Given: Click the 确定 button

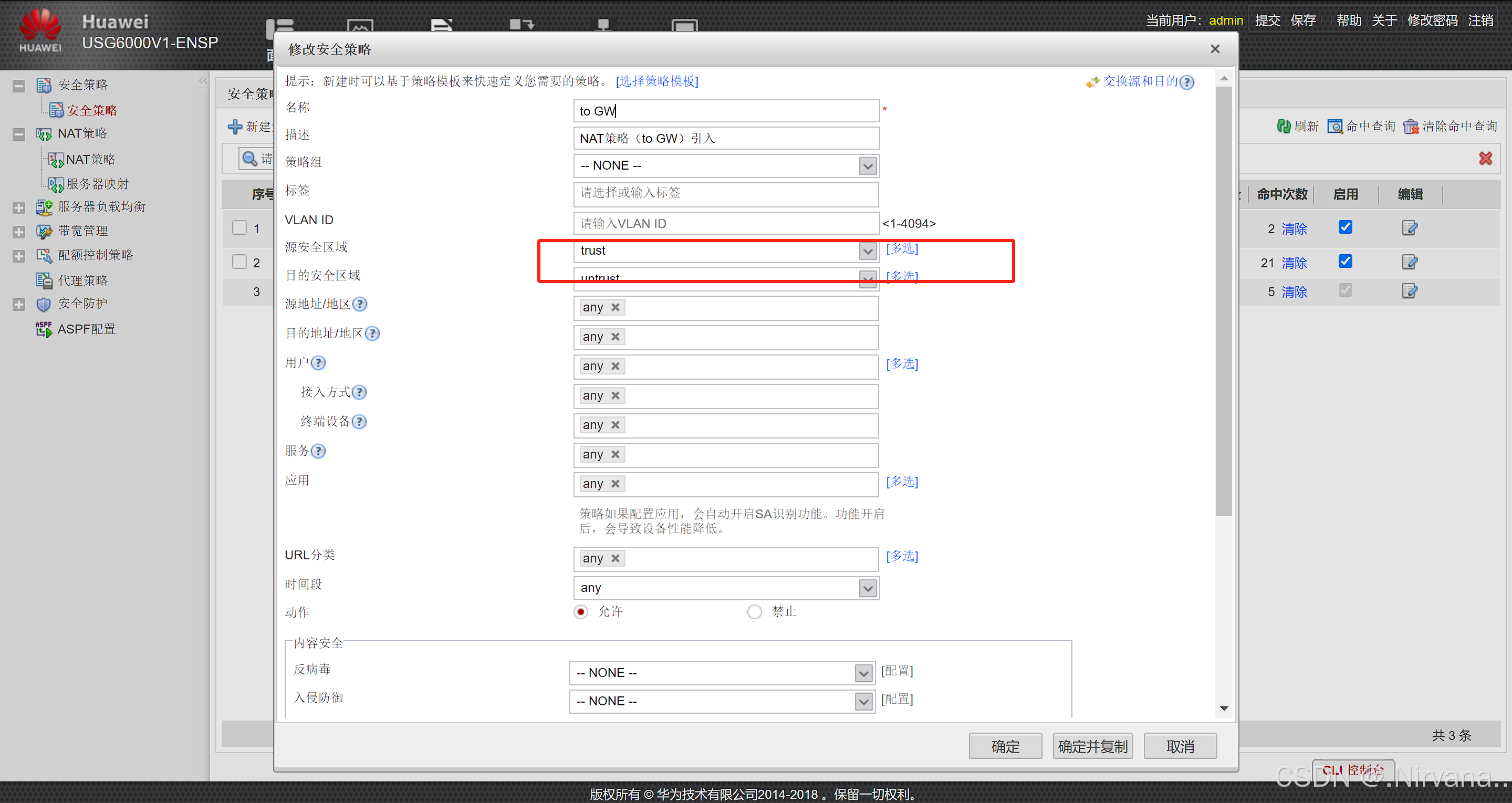Looking at the screenshot, I should 1005,746.
